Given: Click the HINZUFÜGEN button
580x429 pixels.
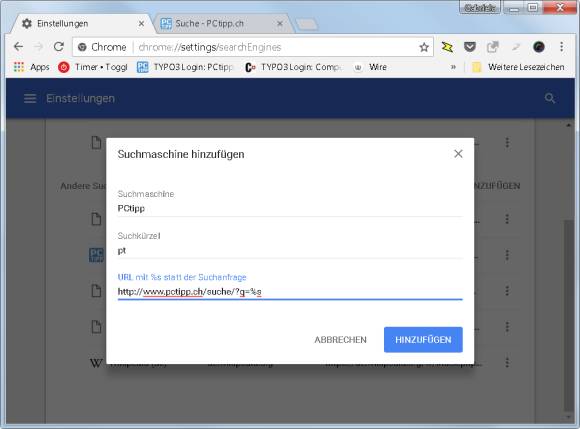Looking at the screenshot, I should pyautogui.click(x=423, y=340).
